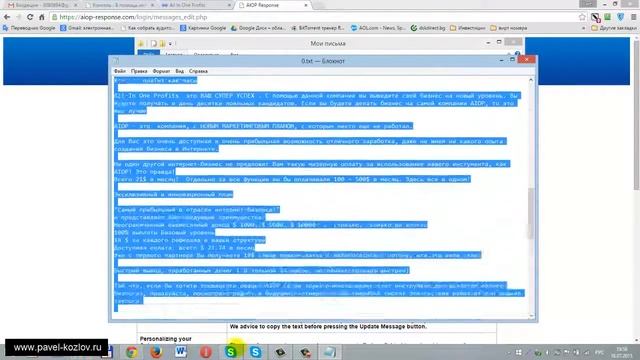Viewport: 640px width, 360px height.
Task: Open blue Skype icon on the taskbar
Action: point(256,352)
